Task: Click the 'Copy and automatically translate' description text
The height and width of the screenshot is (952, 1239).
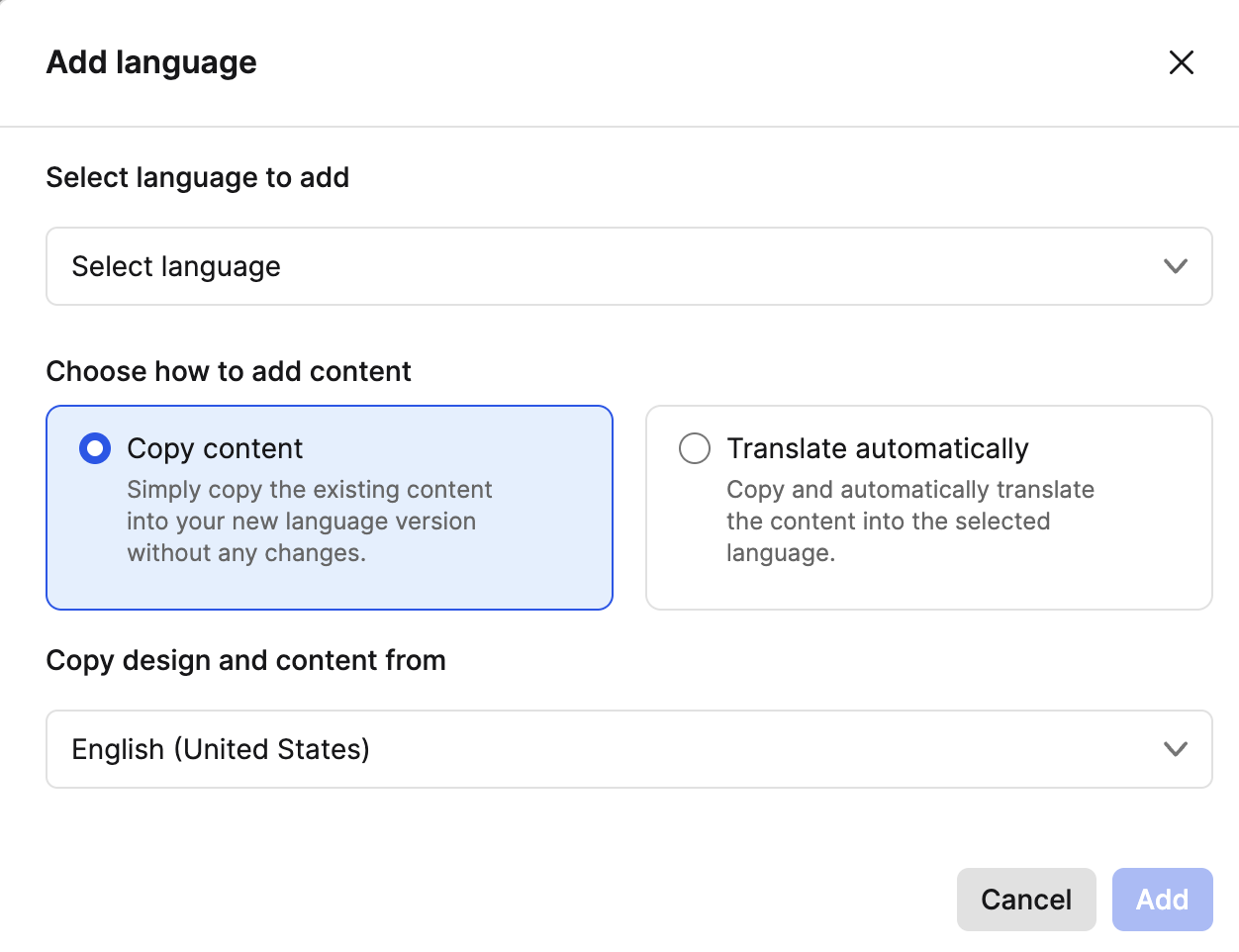Action: 910,522
